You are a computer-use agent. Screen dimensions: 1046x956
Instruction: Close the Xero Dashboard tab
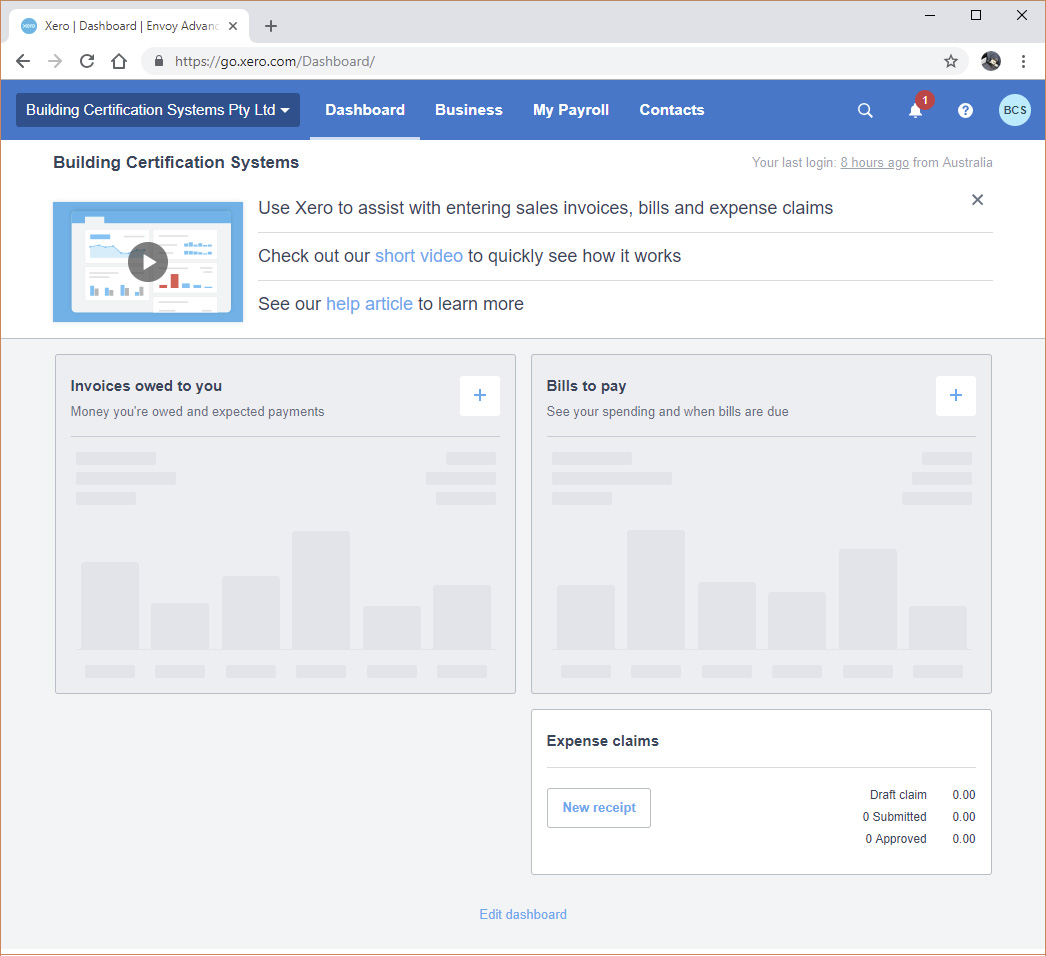[x=233, y=26]
